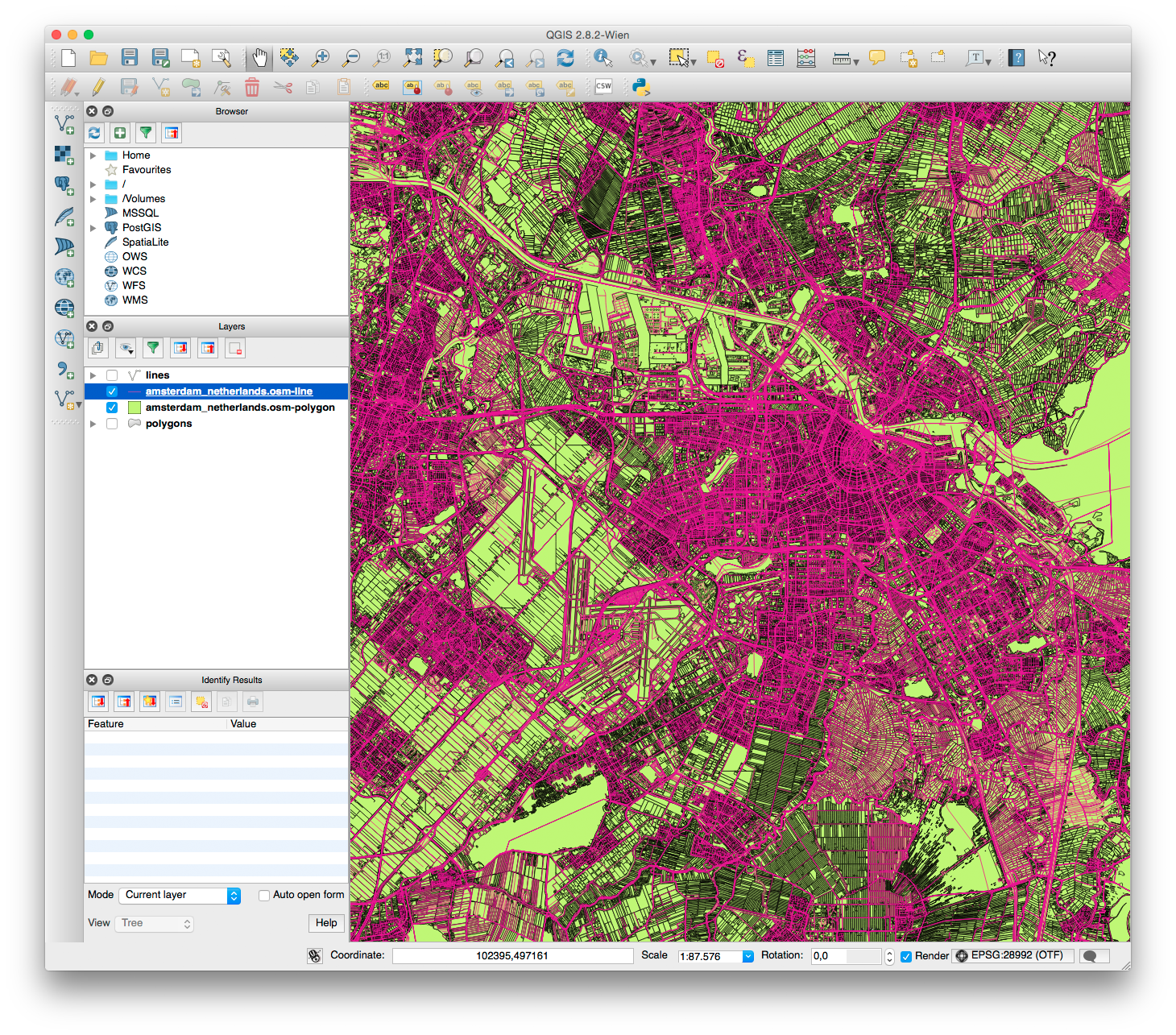1176x1035 pixels.
Task: Enable the polygons layer group checkbox
Action: tap(112, 424)
